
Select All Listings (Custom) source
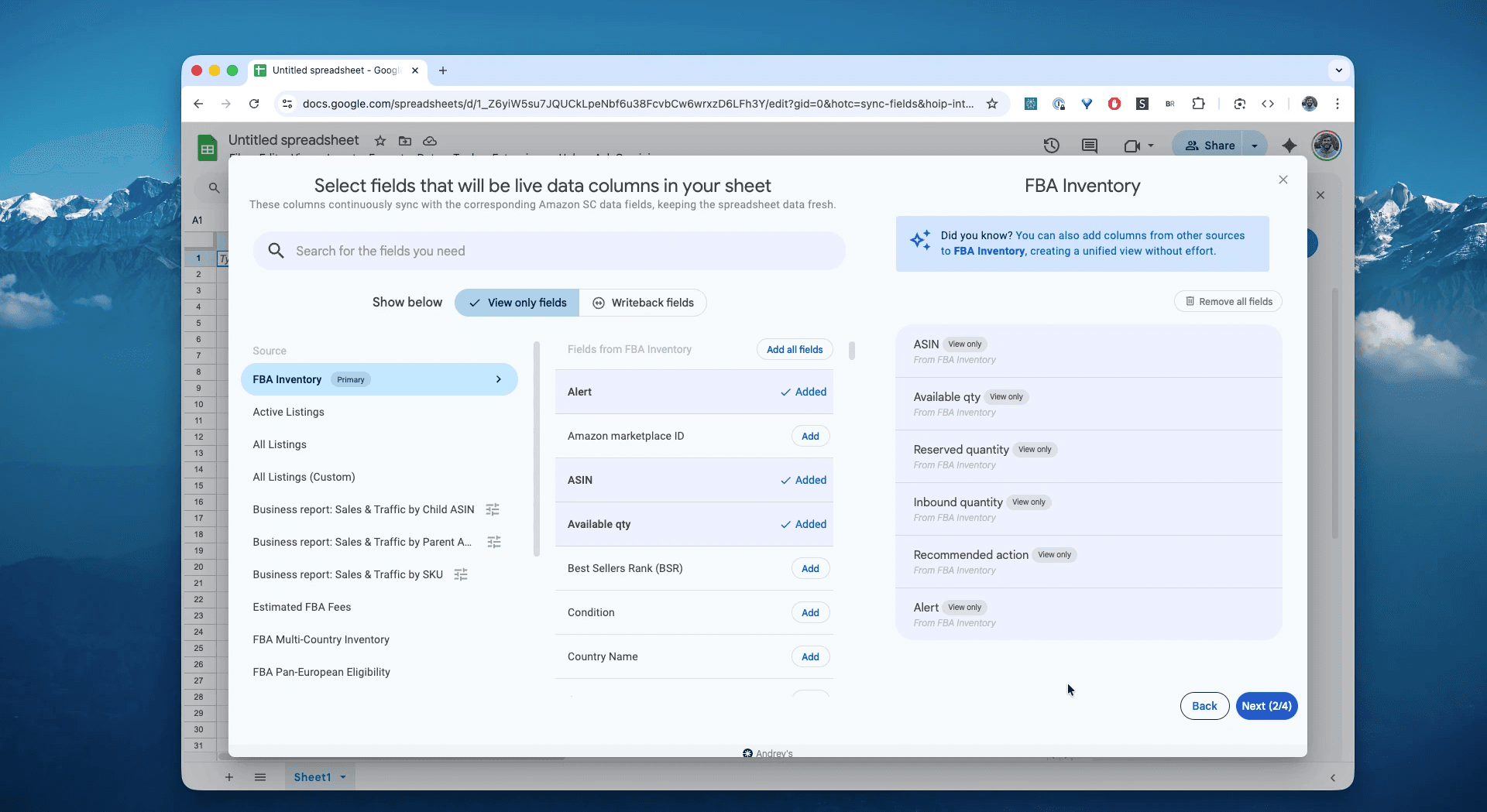click(x=304, y=477)
